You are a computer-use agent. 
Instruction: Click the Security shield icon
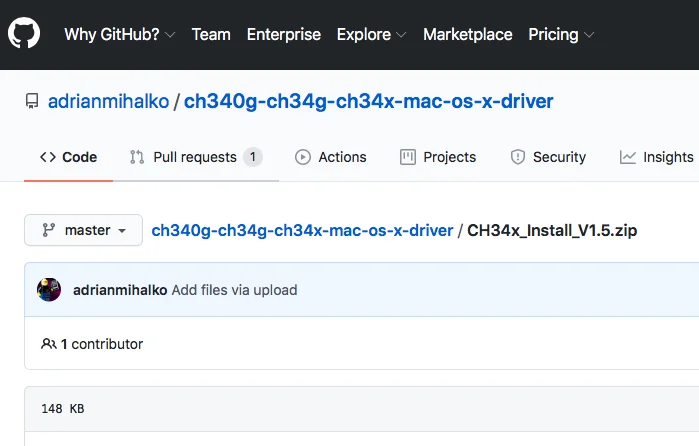click(x=518, y=157)
